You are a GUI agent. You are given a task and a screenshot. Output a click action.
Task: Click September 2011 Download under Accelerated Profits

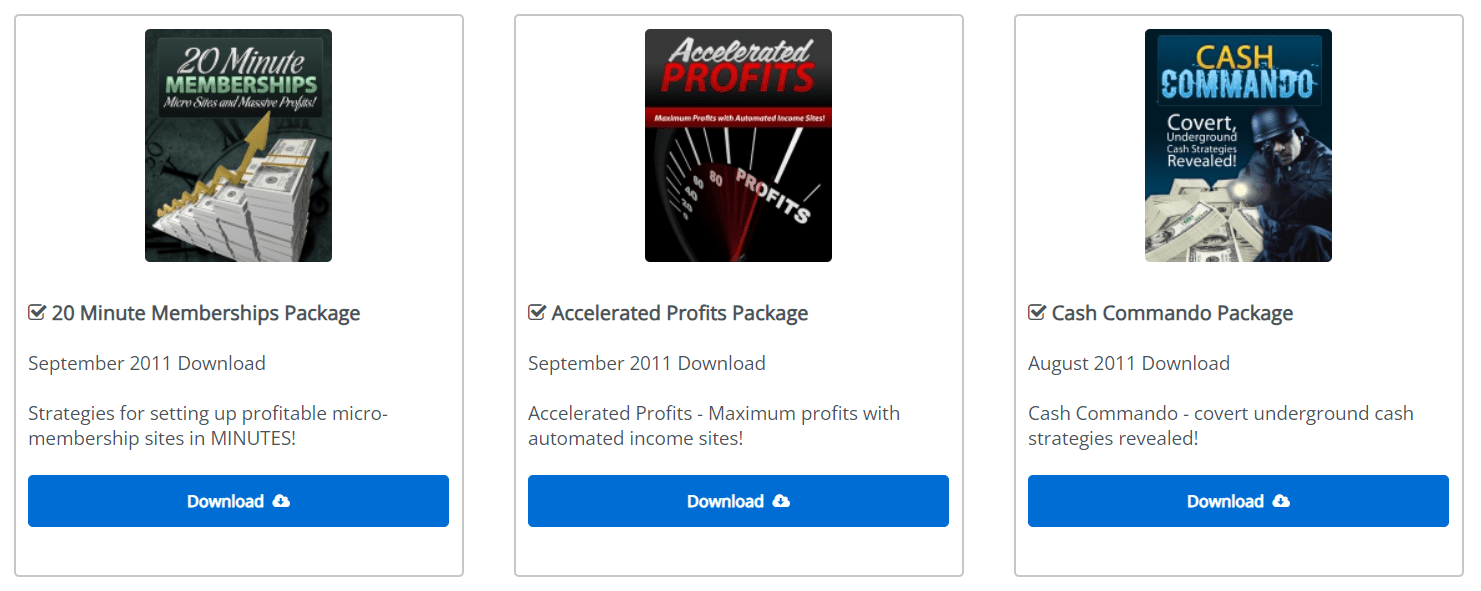click(647, 363)
